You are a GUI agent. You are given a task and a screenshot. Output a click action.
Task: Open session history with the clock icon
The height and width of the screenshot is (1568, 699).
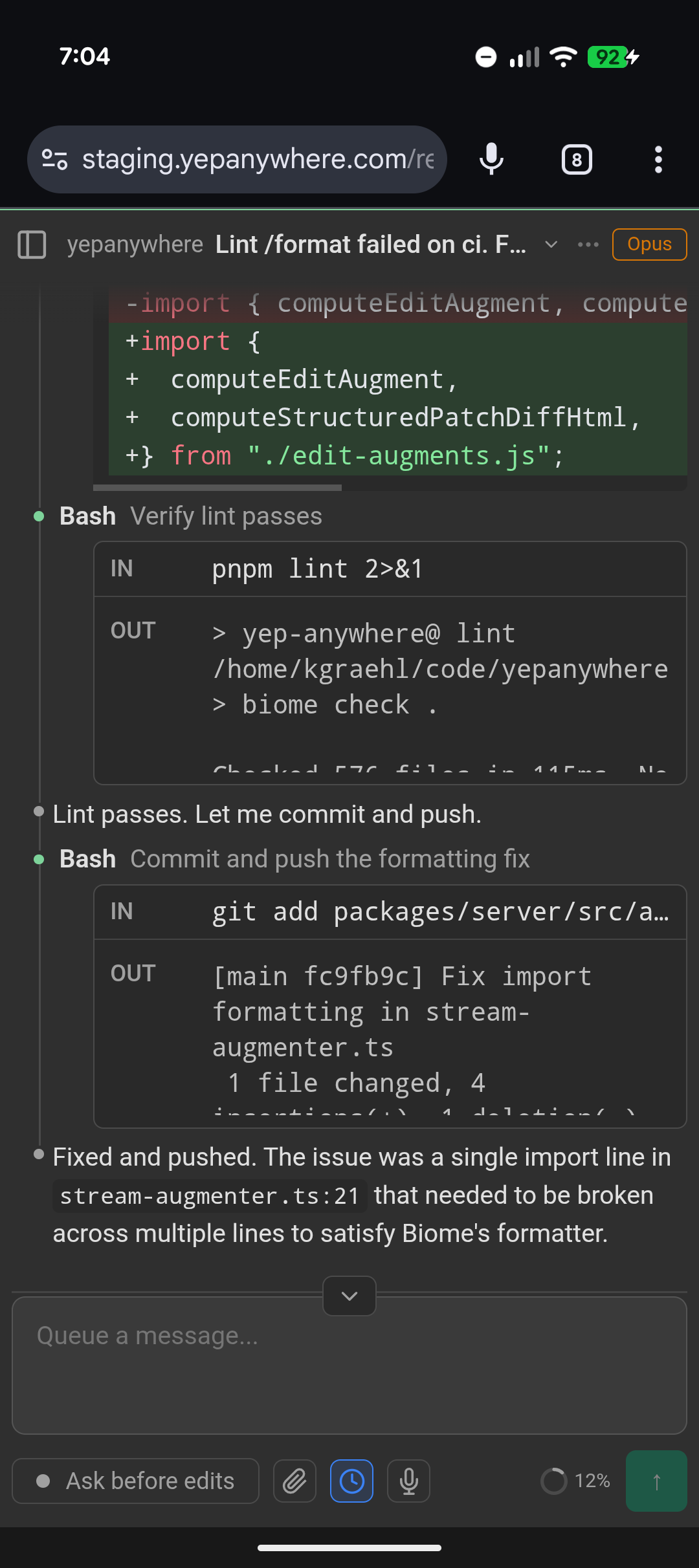click(351, 1481)
